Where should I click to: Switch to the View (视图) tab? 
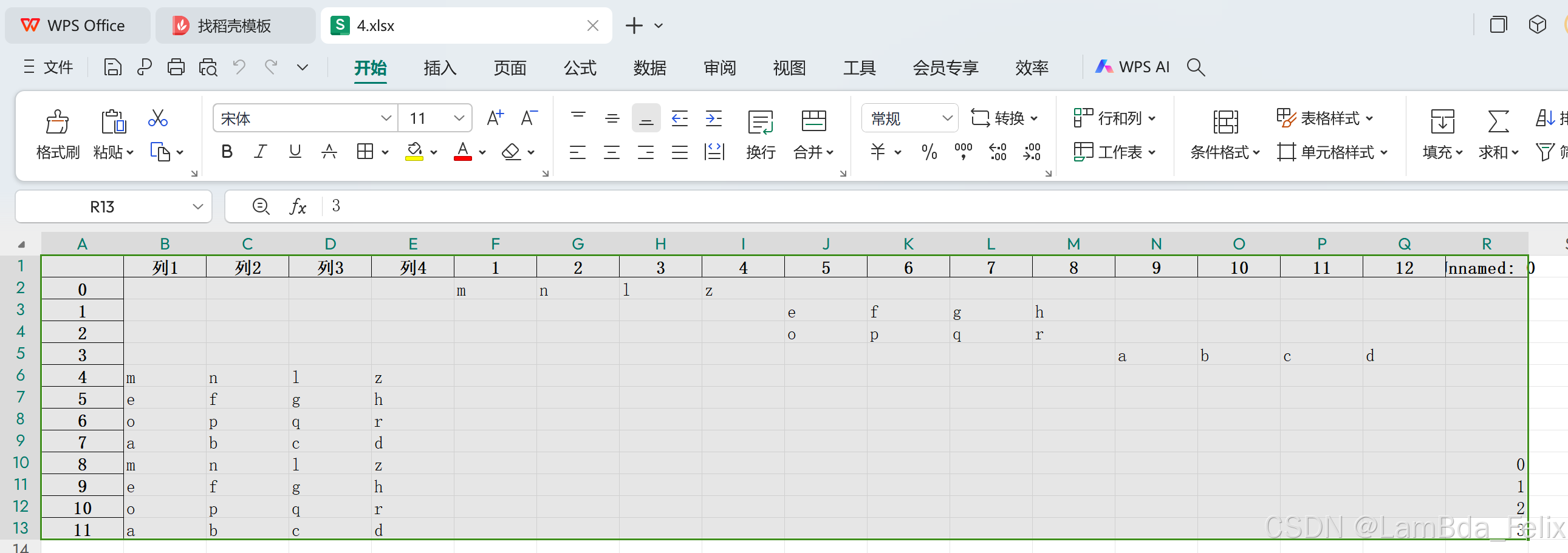[x=790, y=67]
